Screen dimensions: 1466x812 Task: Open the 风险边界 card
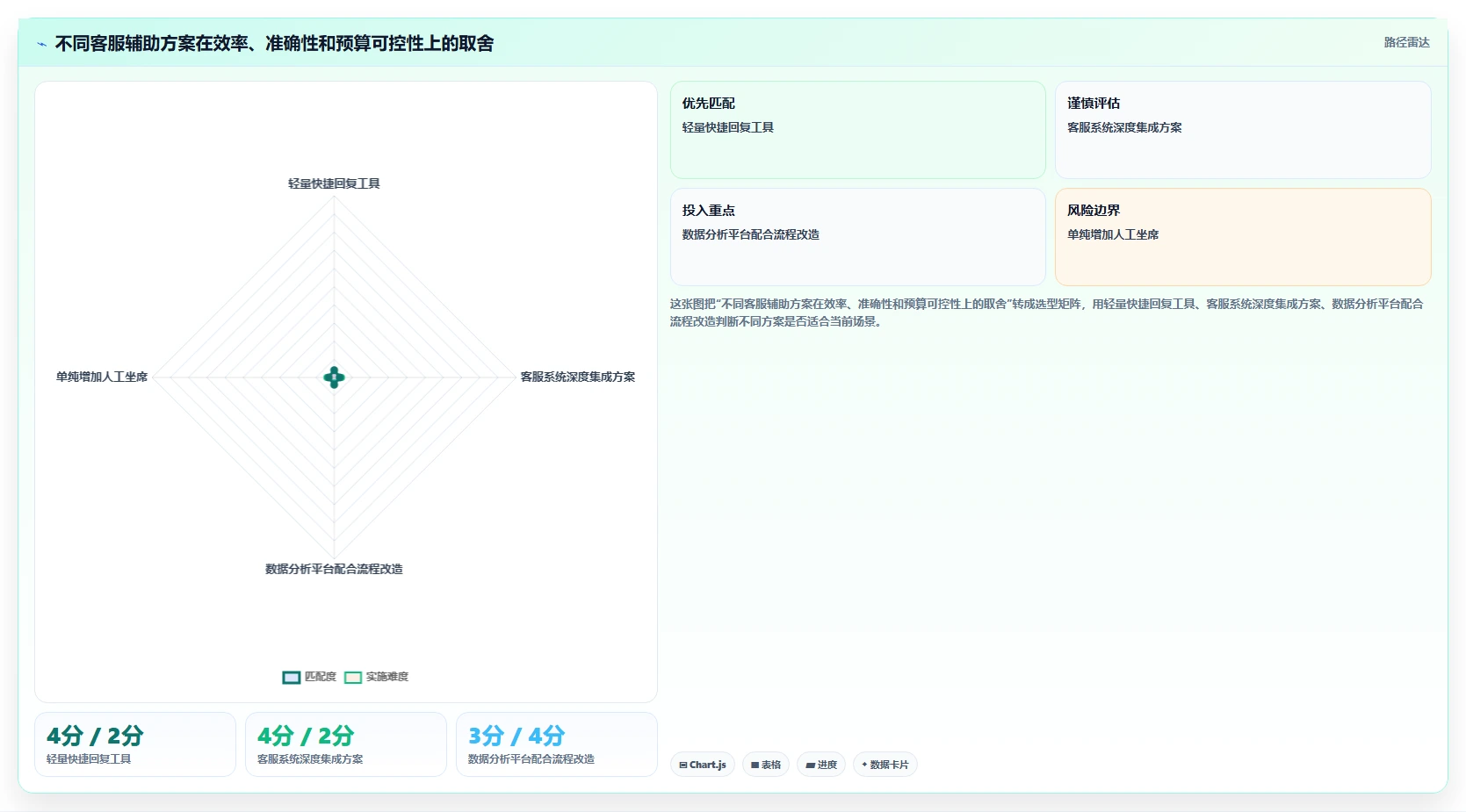coord(1243,237)
